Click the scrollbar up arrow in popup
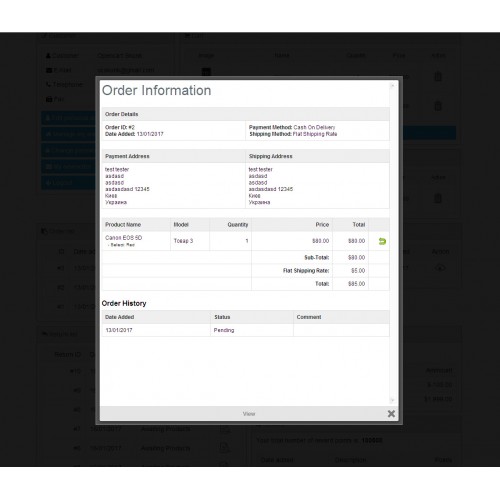500x500 pixels. point(392,86)
